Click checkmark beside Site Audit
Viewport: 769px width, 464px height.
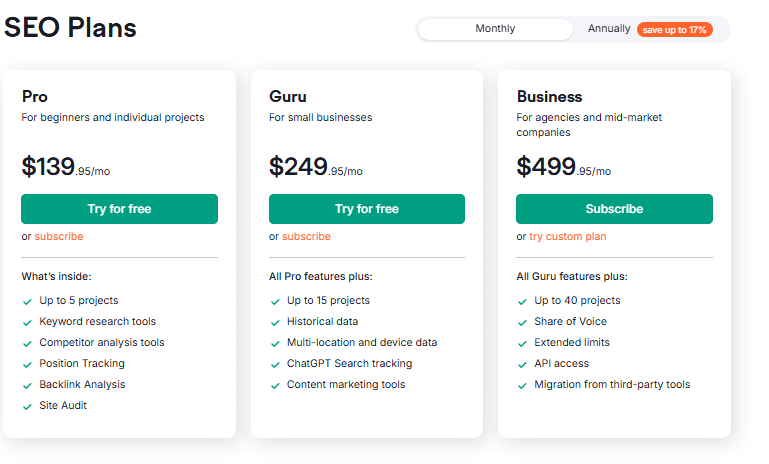[x=27, y=407]
